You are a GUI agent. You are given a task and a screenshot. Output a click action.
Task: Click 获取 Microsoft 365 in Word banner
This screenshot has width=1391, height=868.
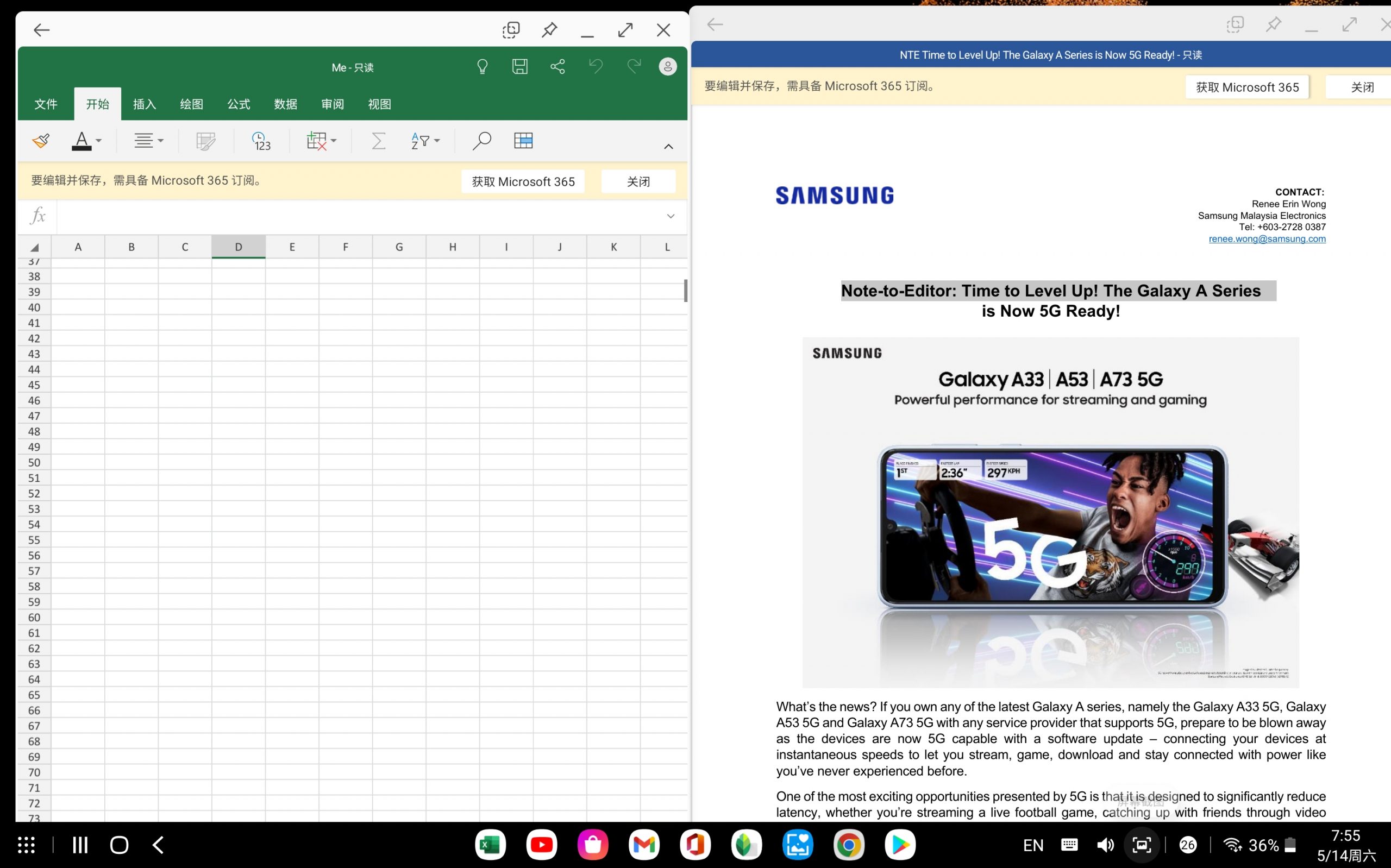pos(1247,87)
